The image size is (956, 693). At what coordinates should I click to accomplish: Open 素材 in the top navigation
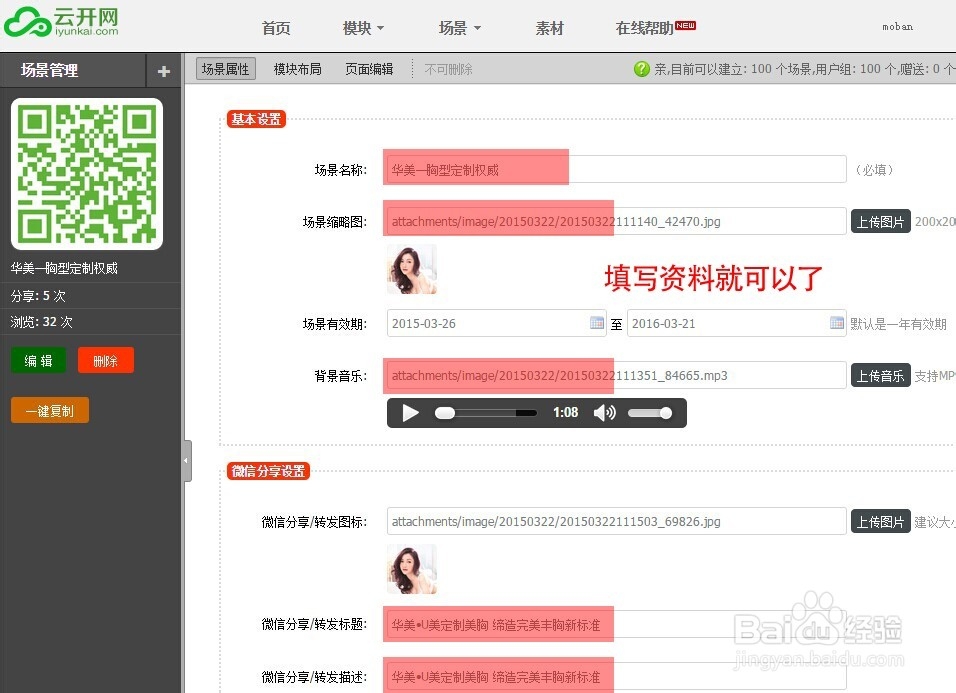[x=549, y=28]
